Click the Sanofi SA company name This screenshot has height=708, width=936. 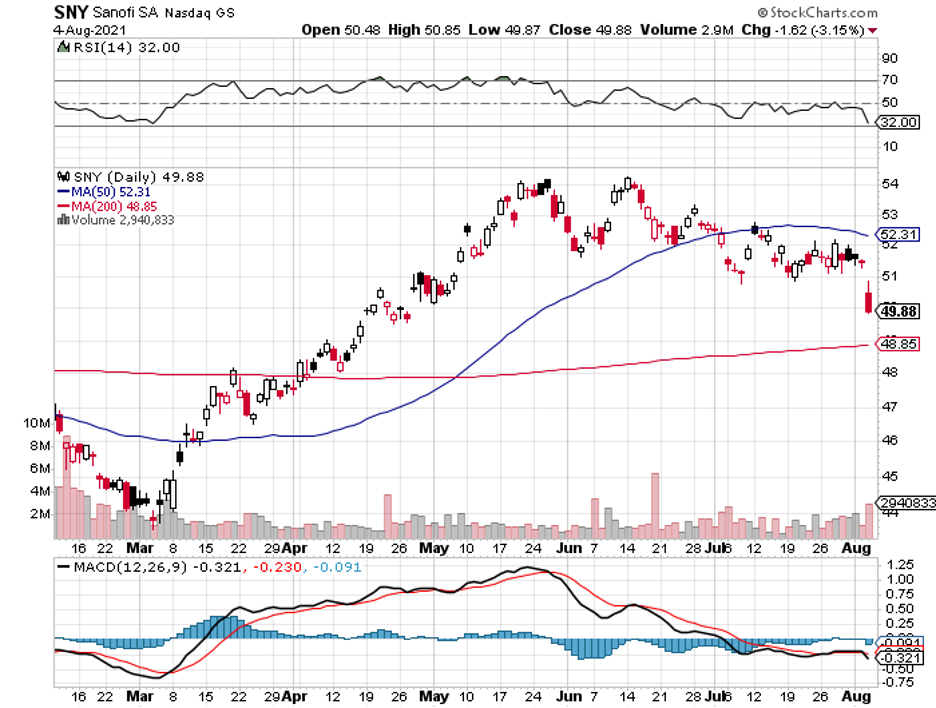tap(125, 13)
